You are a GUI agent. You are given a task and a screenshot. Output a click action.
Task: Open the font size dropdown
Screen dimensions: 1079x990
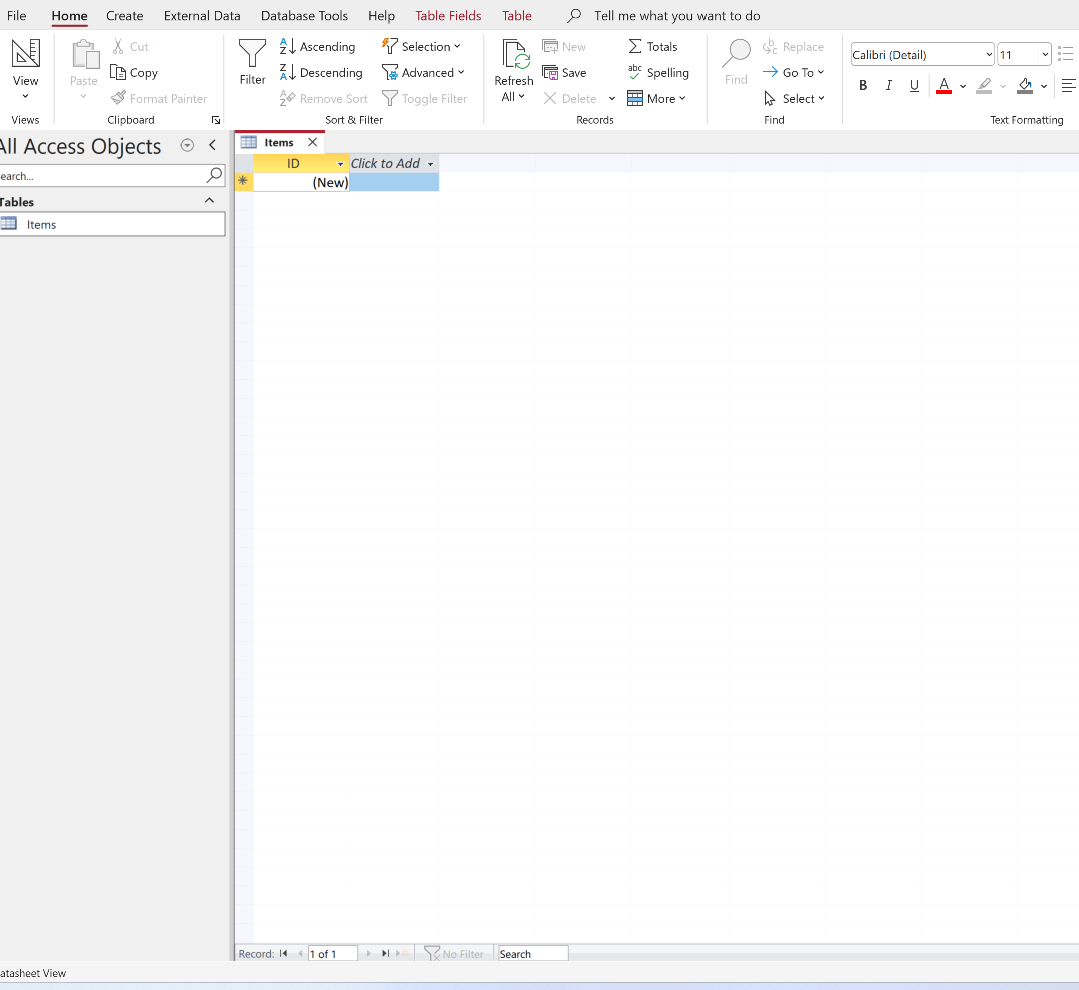[x=1039, y=54]
